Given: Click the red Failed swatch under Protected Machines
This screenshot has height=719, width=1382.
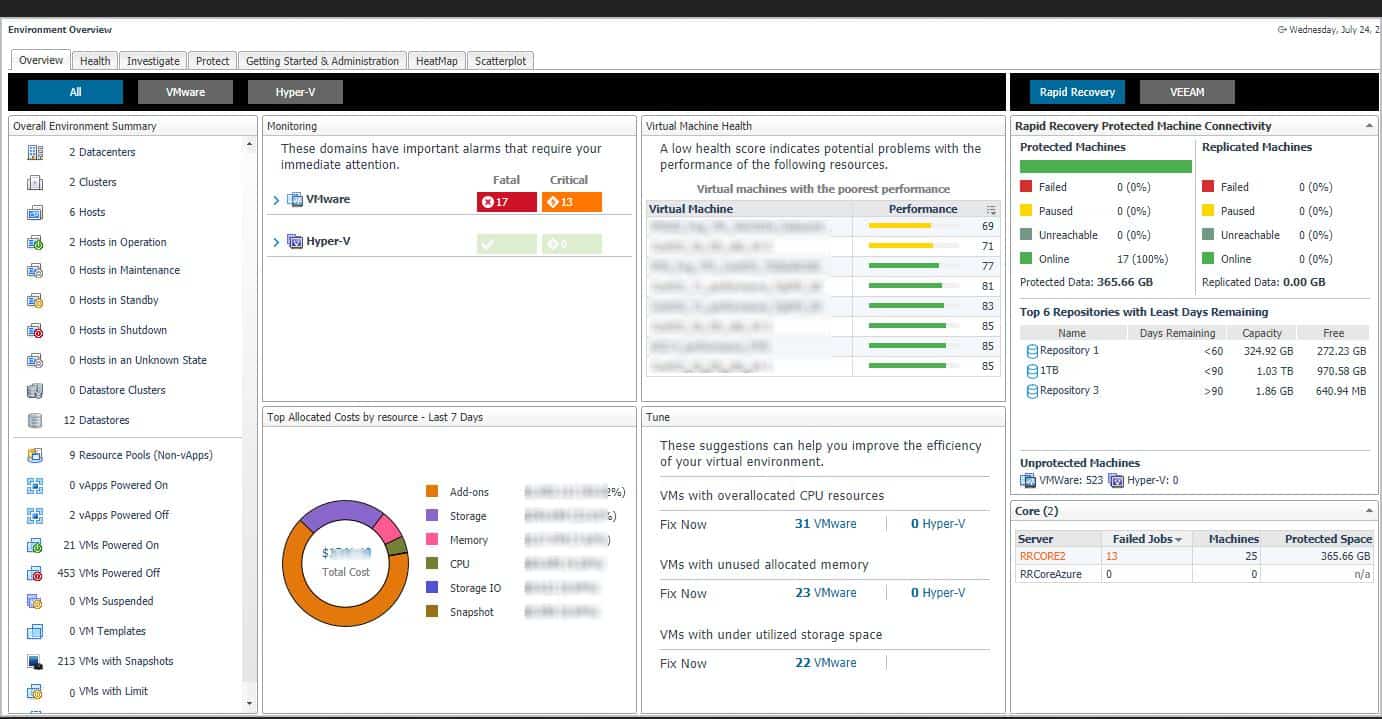Looking at the screenshot, I should tap(1026, 187).
